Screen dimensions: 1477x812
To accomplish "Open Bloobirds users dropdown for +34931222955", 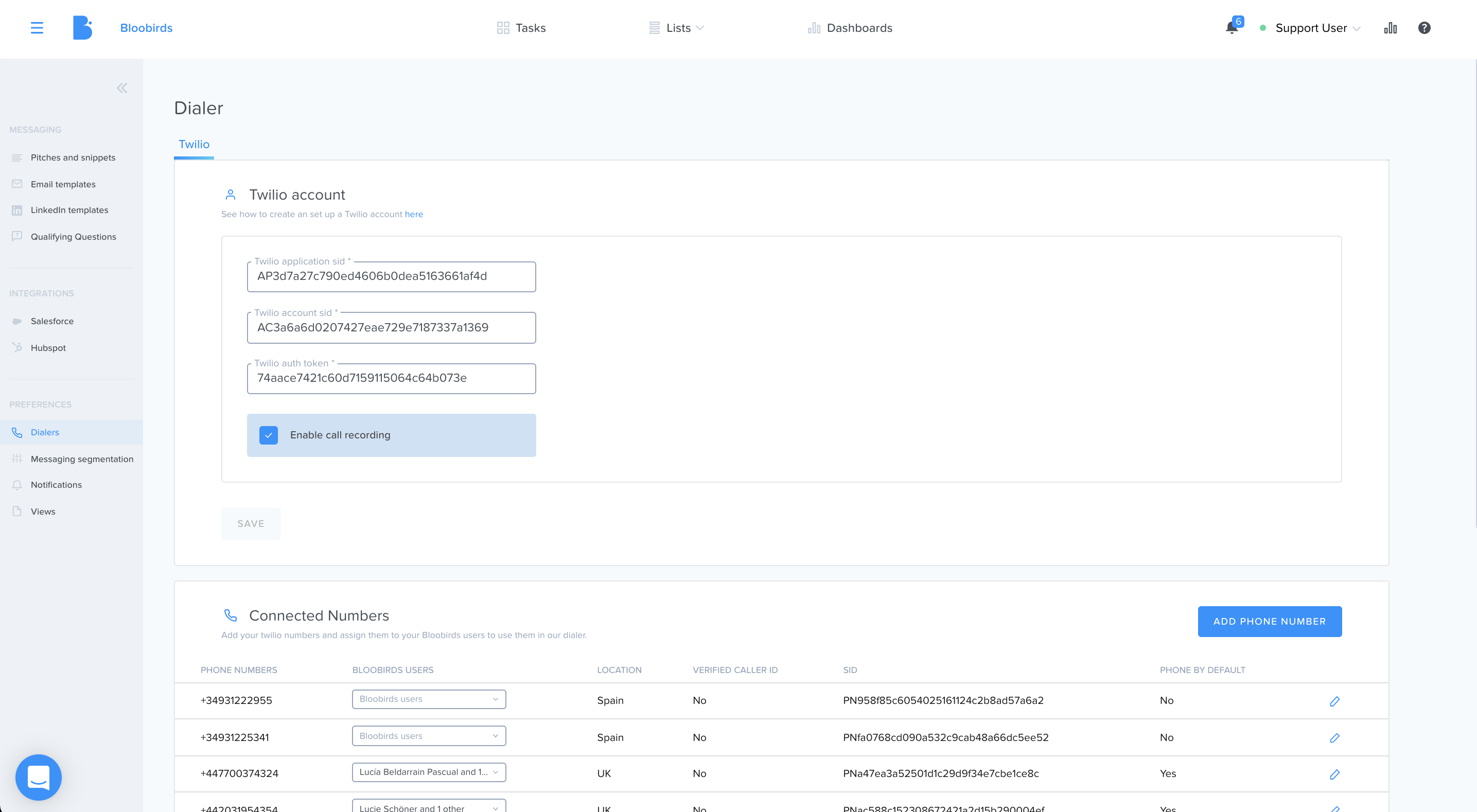I will click(x=429, y=699).
